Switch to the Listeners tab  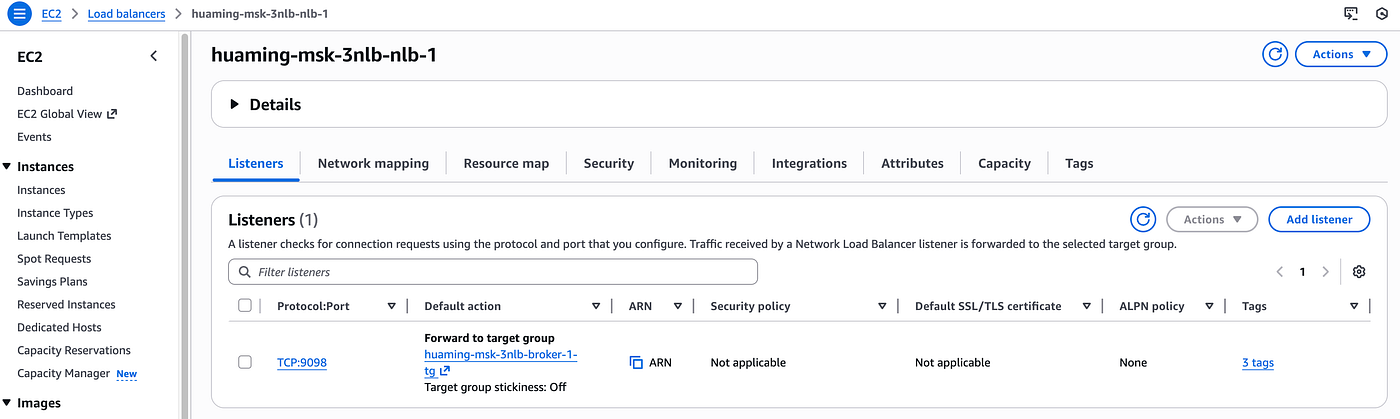coord(256,163)
